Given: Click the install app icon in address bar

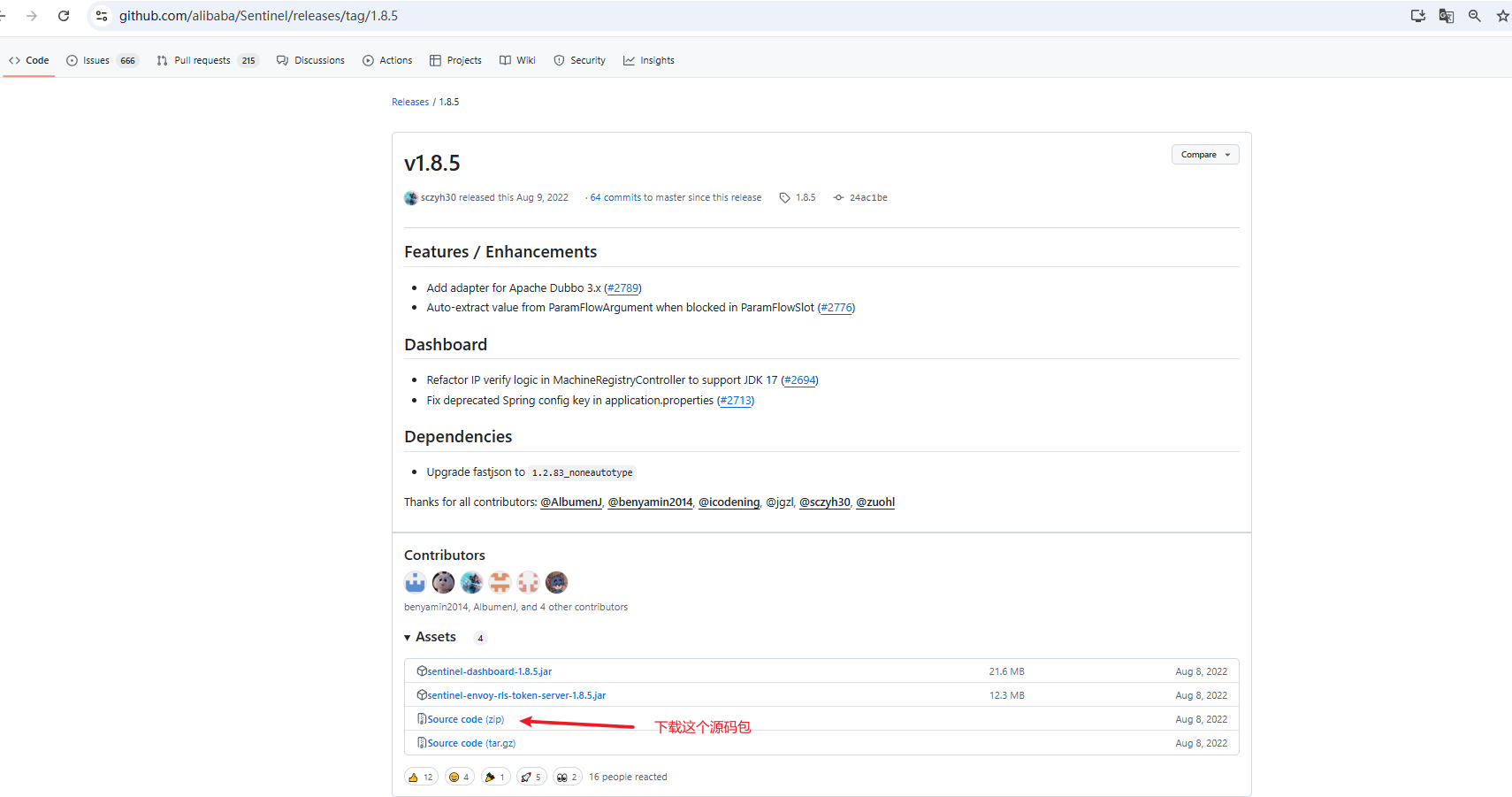Looking at the screenshot, I should 1418,16.
